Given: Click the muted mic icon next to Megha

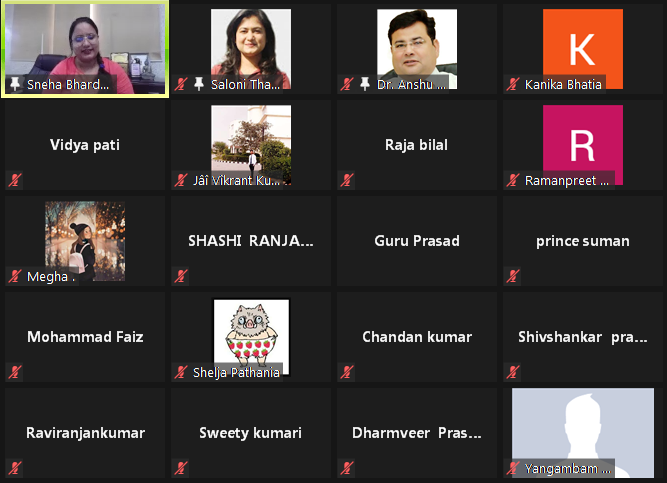Looking at the screenshot, I should (x=15, y=276).
